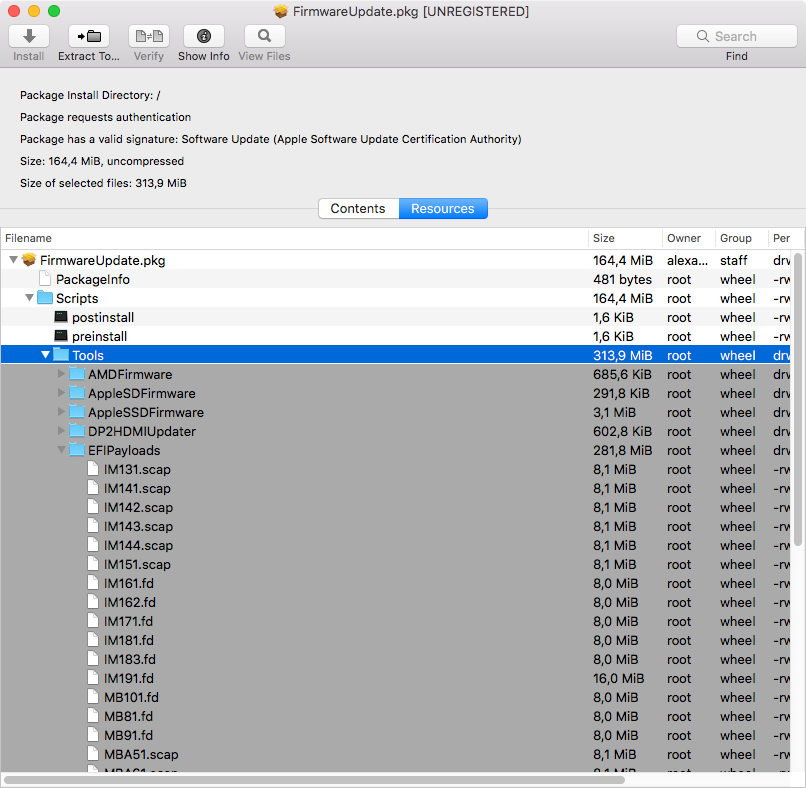Click the 481 bytes size value

click(x=622, y=280)
